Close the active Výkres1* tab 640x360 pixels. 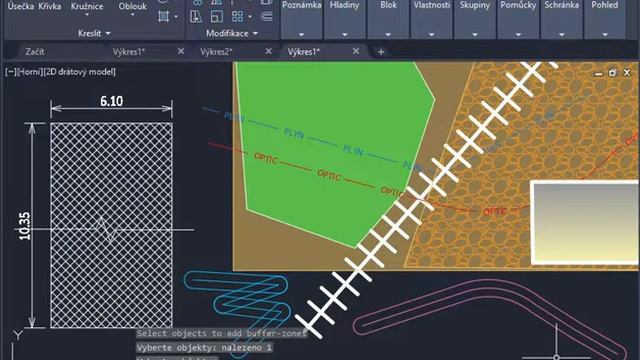[356, 51]
